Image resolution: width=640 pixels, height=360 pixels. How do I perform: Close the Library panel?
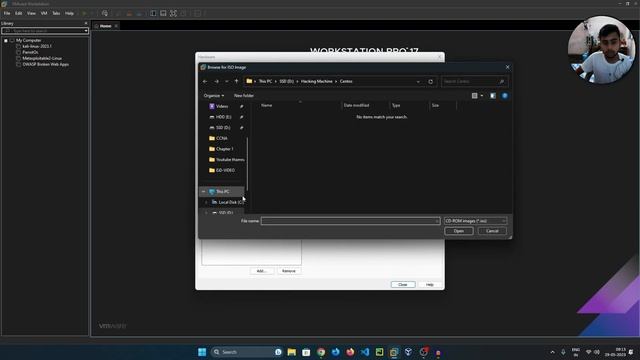tap(86, 23)
